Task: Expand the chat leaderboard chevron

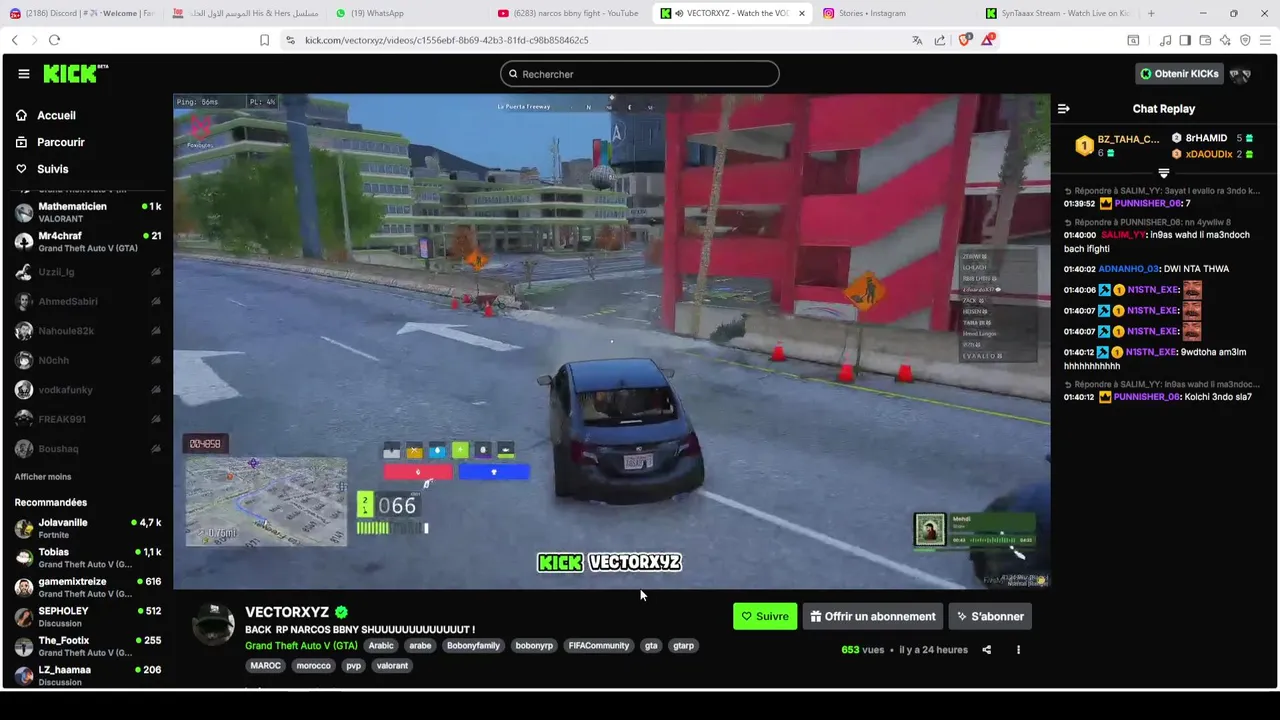Action: pyautogui.click(x=1163, y=174)
